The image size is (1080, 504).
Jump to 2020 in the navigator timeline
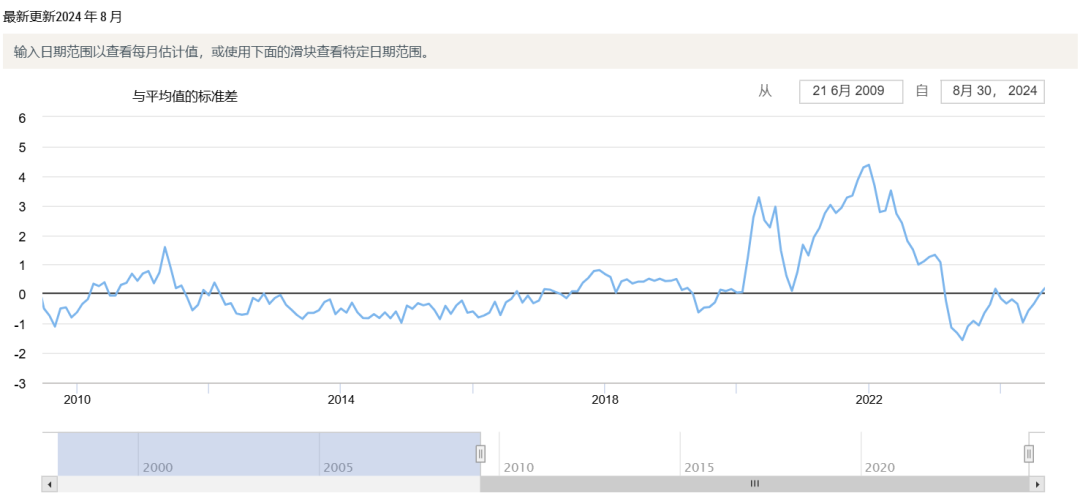(880, 467)
